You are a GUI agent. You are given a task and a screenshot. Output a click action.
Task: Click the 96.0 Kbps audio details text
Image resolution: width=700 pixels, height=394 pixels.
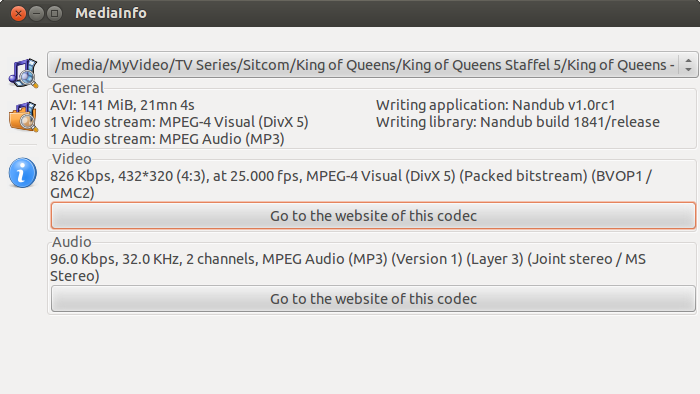coord(348,267)
